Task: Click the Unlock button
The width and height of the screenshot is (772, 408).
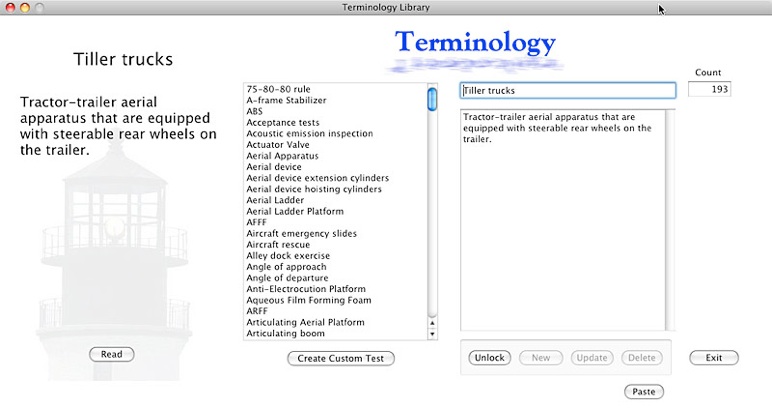Action: 489,358
